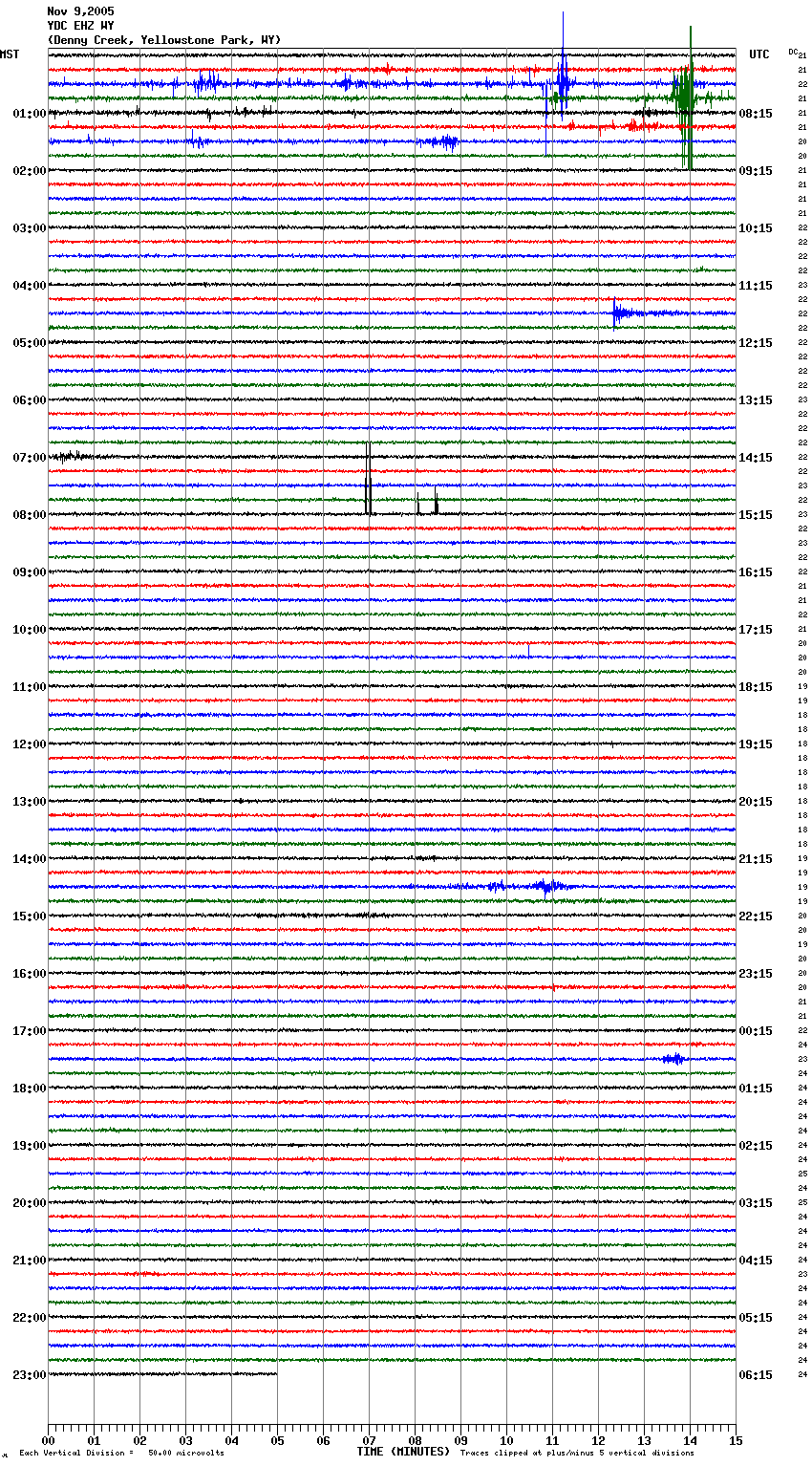Select the station code "YDC EHZ WY"
The width and height of the screenshot is (812, 1466).
[x=80, y=26]
